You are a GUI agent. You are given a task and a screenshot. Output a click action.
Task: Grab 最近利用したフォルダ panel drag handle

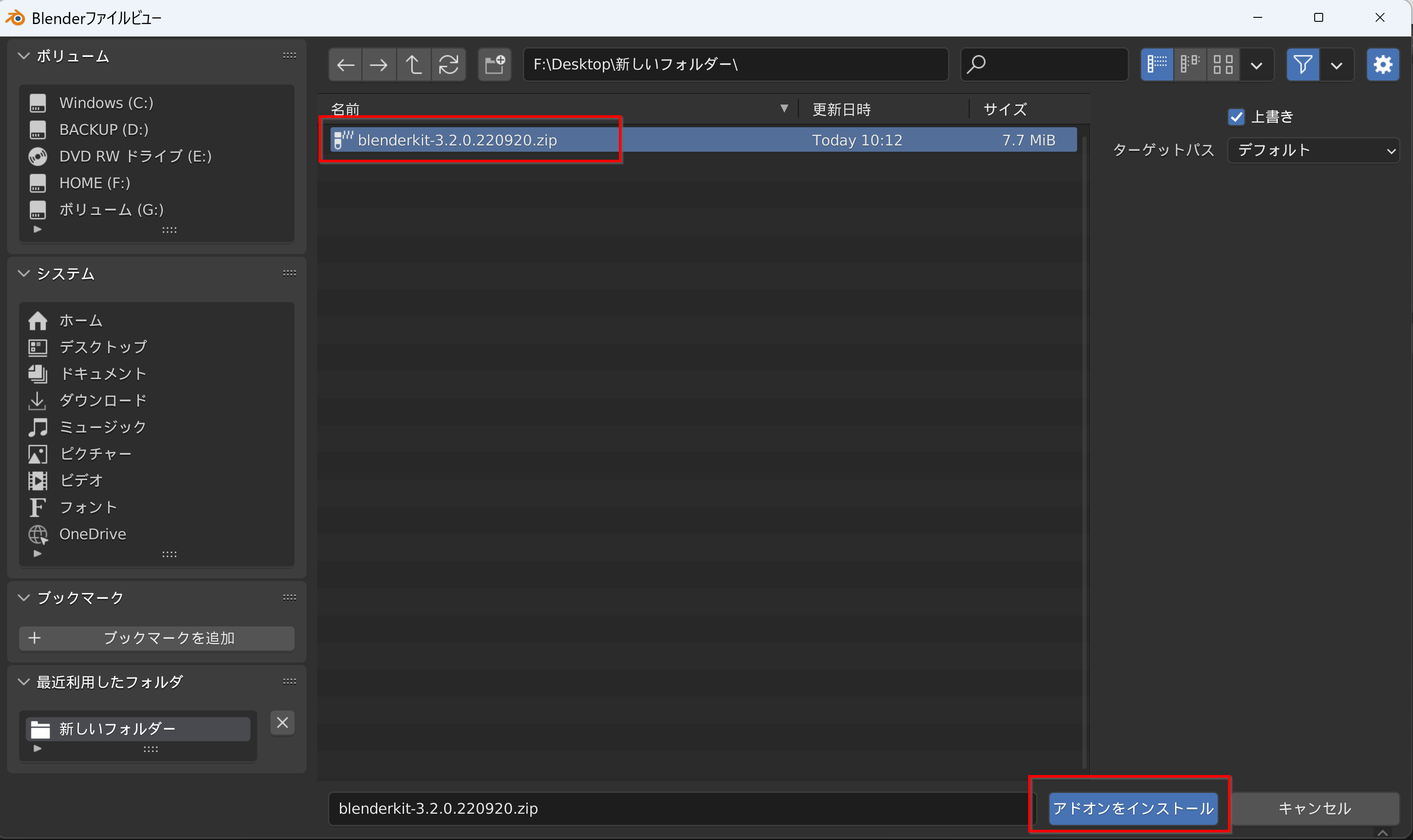pos(289,682)
